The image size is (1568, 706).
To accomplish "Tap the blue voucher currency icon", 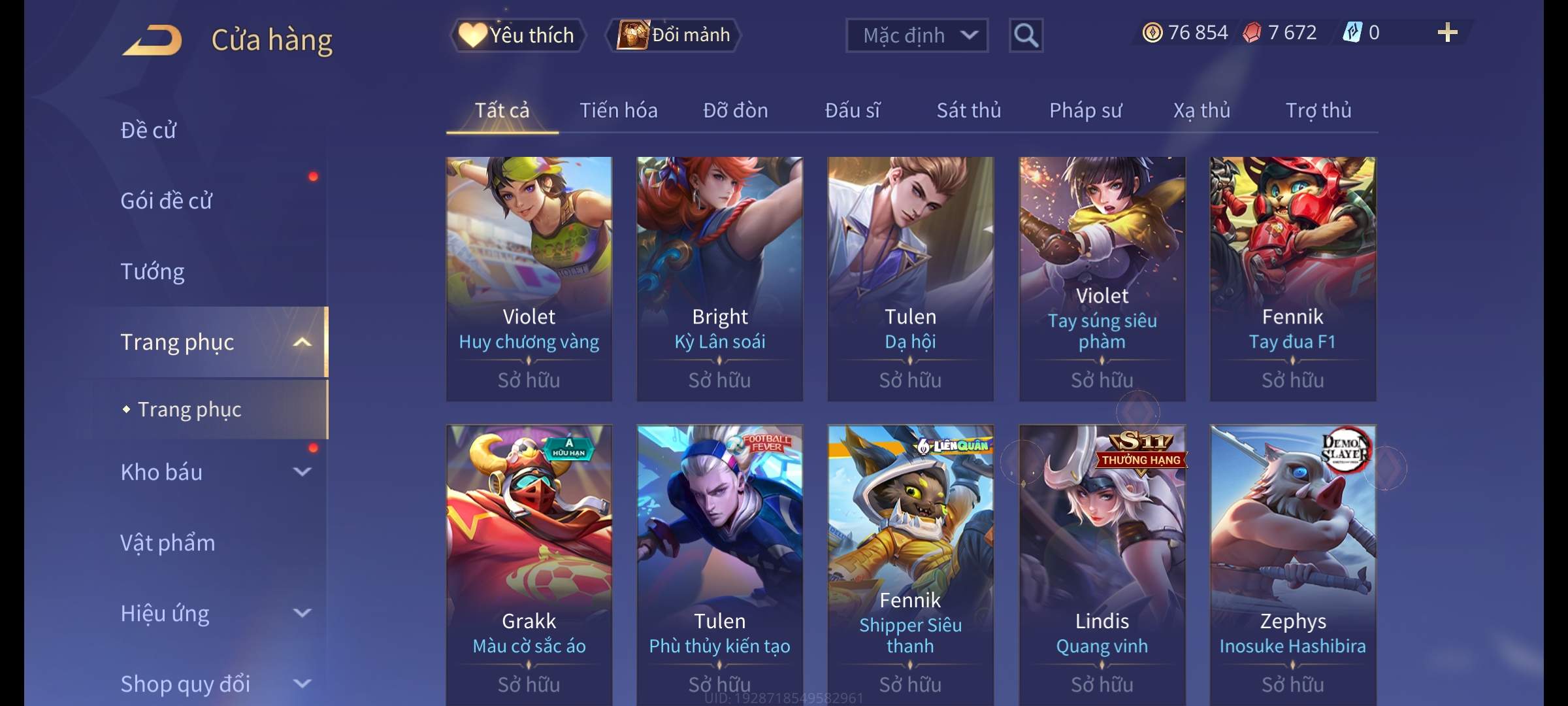I will tap(1352, 33).
